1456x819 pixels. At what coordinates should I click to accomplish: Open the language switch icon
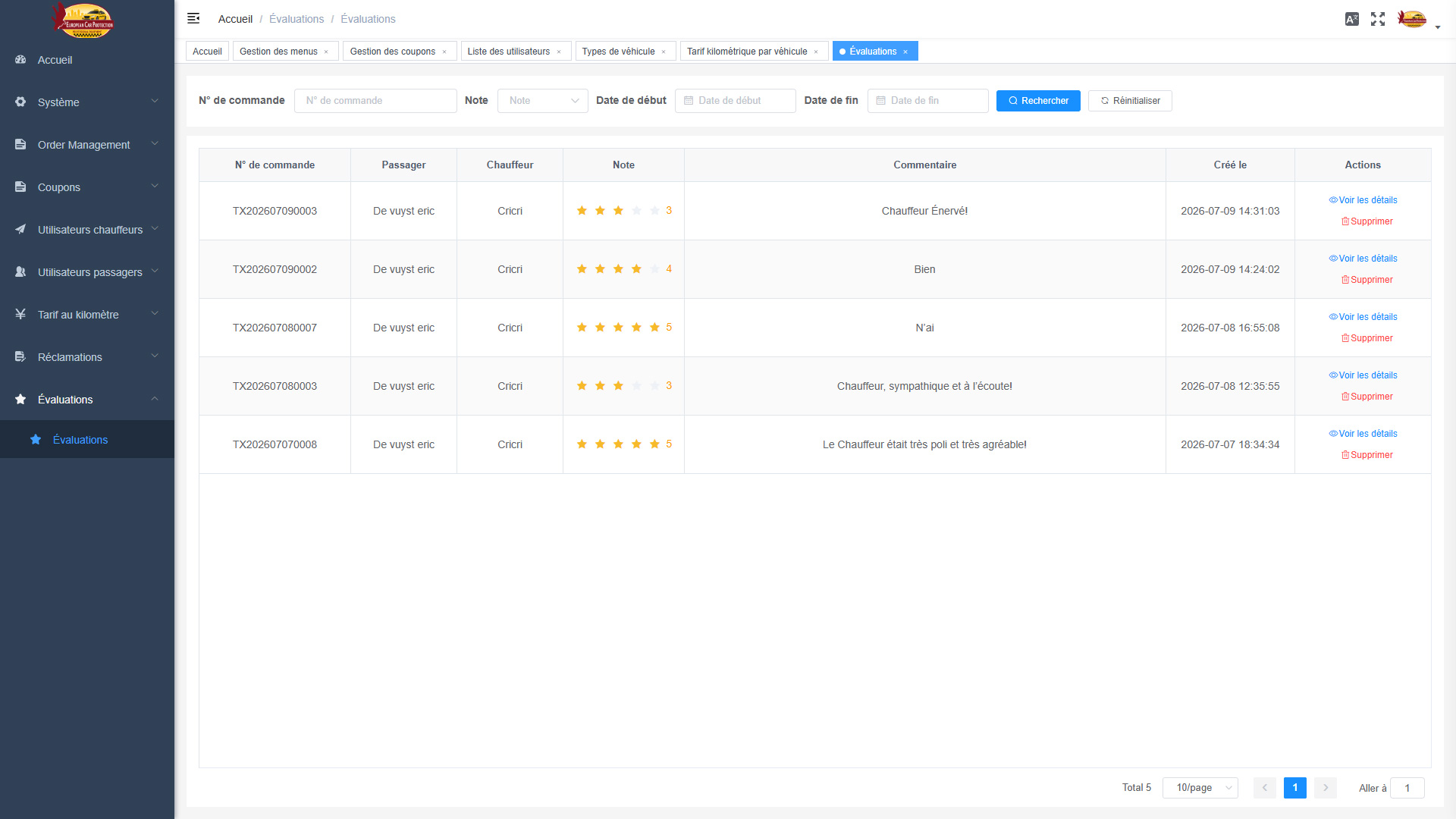pos(1352,19)
